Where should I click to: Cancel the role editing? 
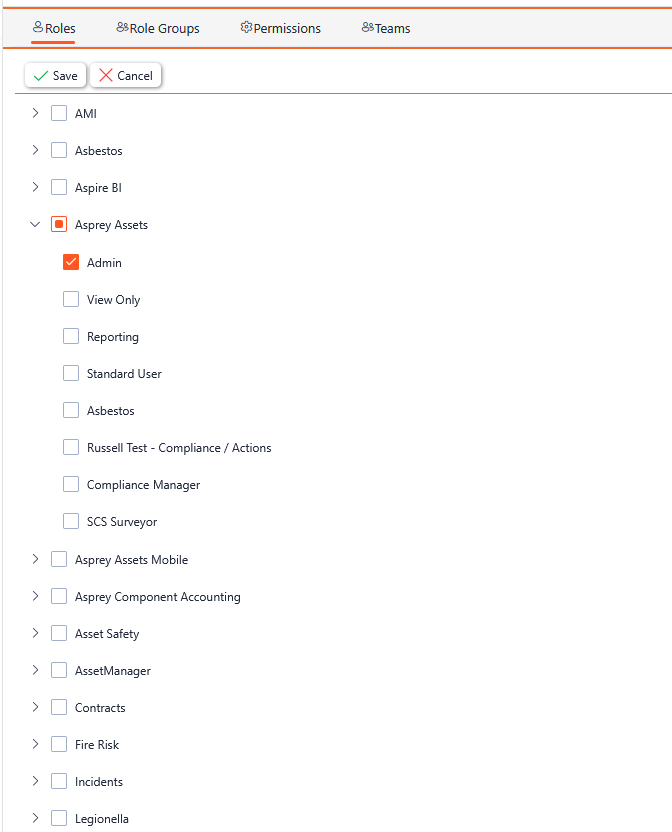[126, 76]
